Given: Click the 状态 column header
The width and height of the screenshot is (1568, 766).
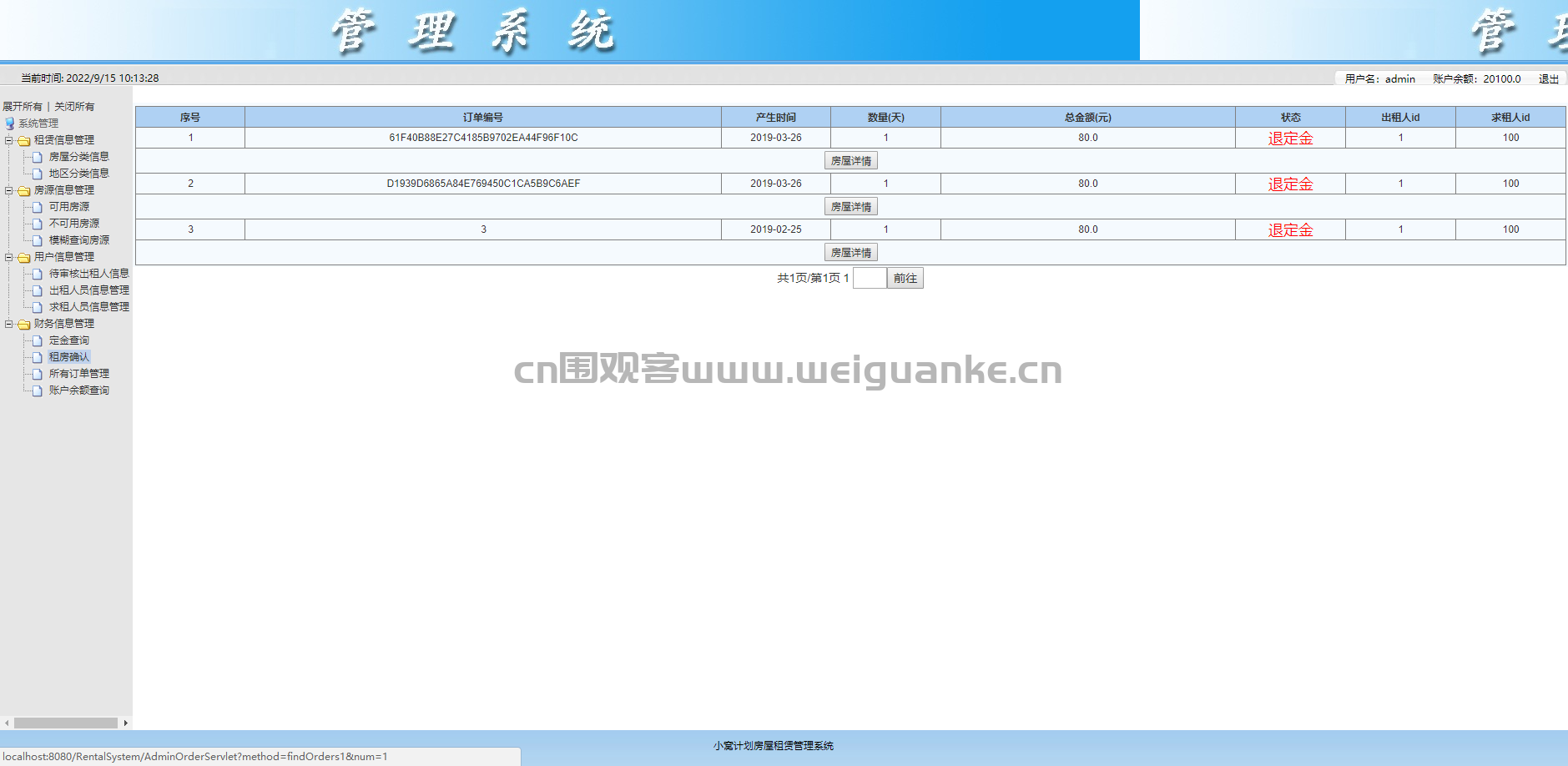Looking at the screenshot, I should tap(1291, 117).
